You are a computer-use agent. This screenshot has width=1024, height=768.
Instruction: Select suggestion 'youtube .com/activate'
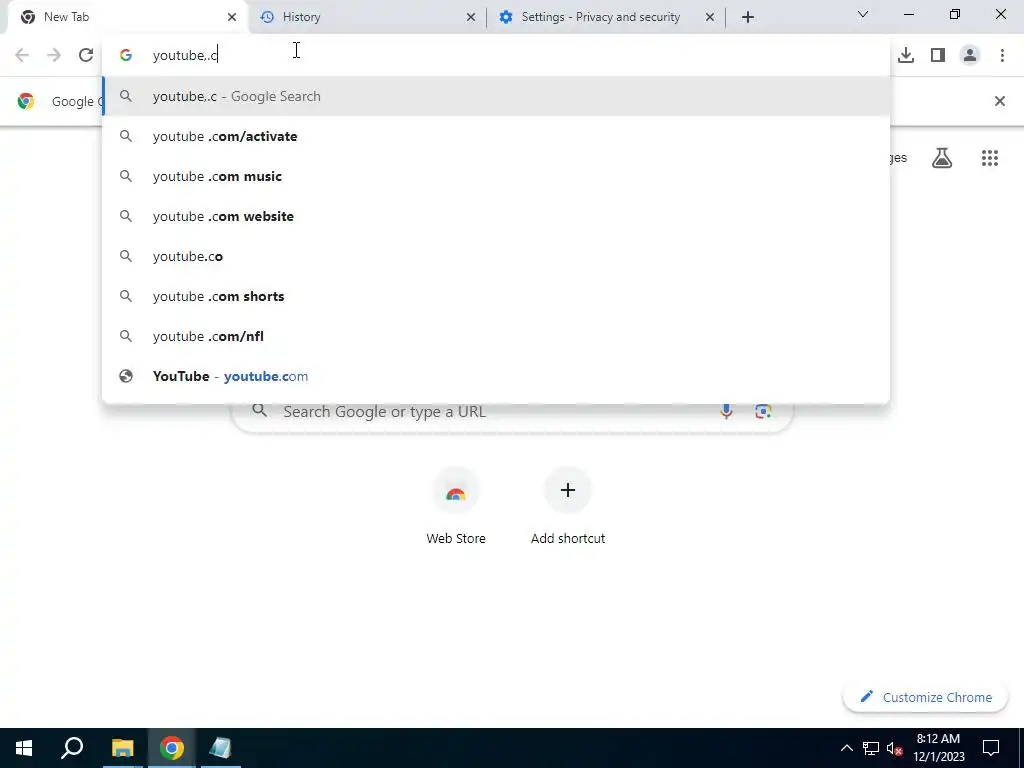(x=496, y=136)
